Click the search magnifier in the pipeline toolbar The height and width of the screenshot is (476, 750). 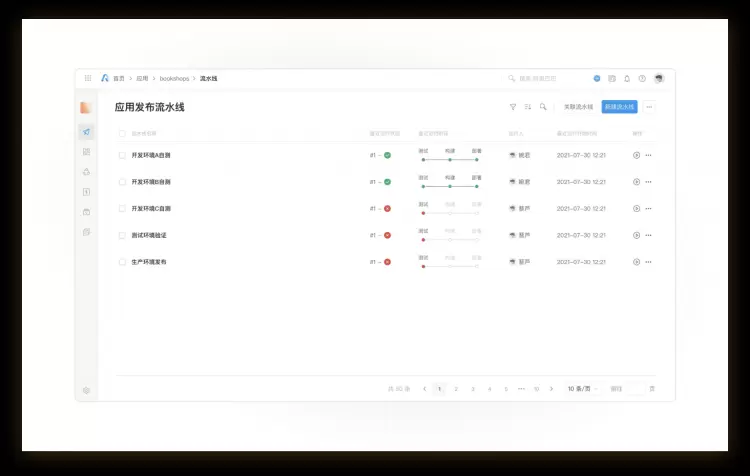[543, 107]
